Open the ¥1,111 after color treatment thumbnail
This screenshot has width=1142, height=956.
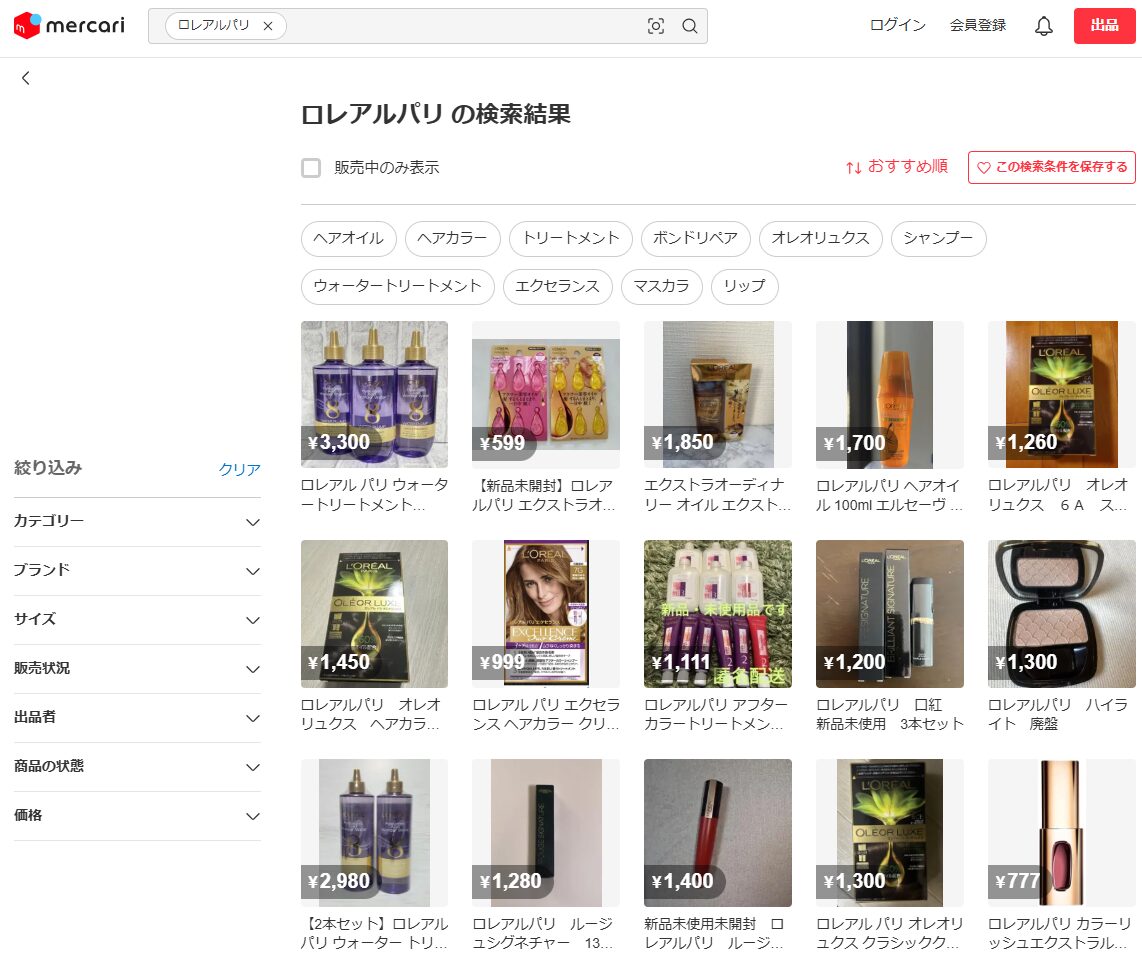(718, 614)
